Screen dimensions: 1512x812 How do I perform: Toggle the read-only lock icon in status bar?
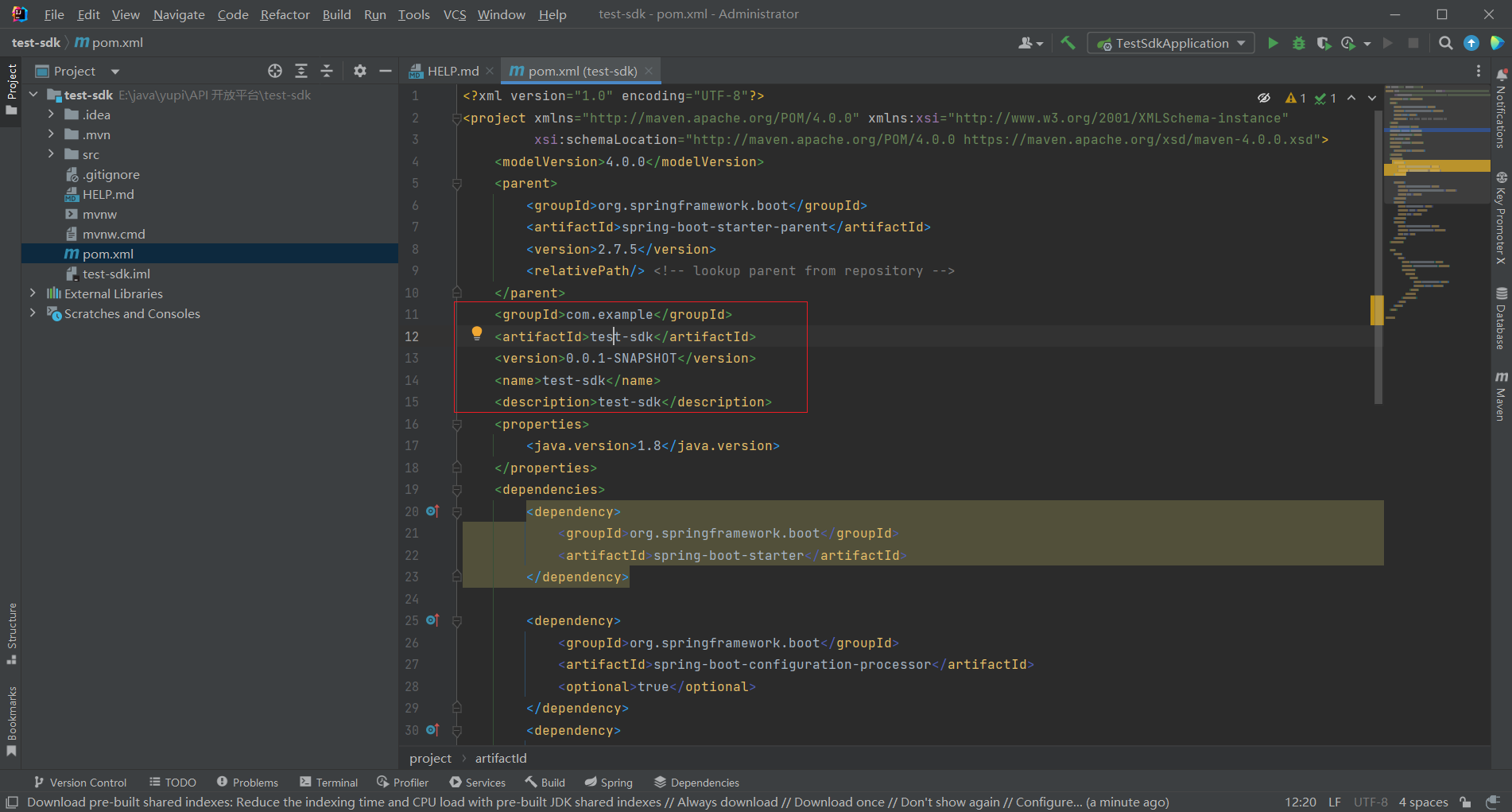1465,802
